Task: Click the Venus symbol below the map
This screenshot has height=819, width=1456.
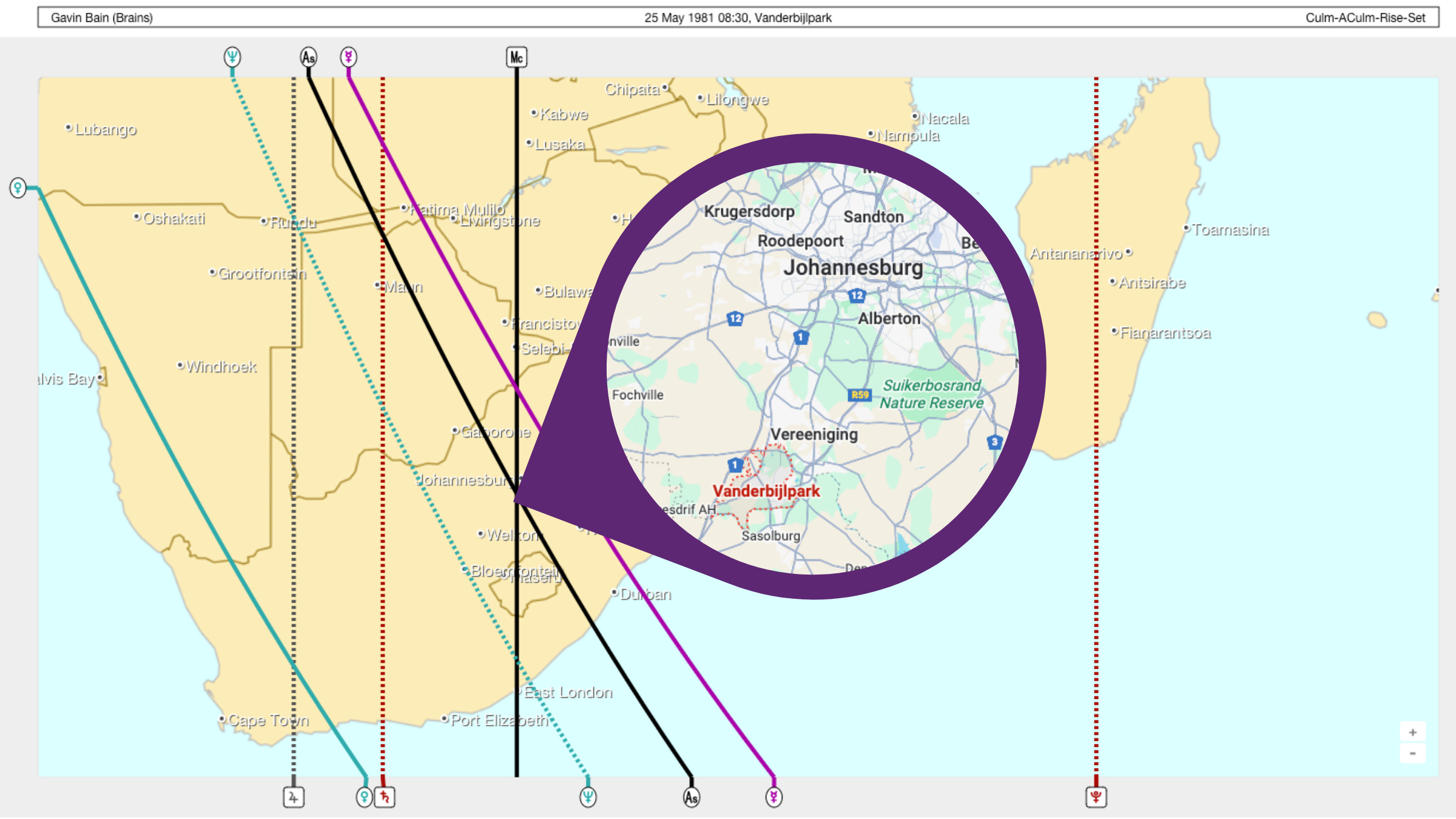Action: (364, 797)
